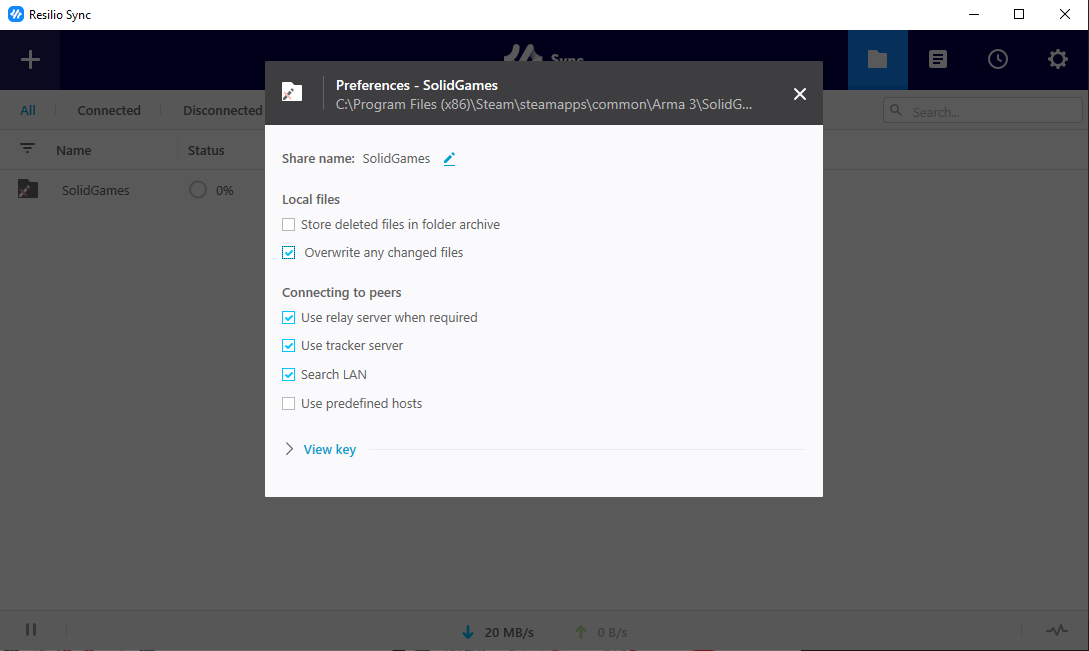This screenshot has width=1089, height=651.
Task: Close the Preferences dialog
Action: tap(799, 94)
